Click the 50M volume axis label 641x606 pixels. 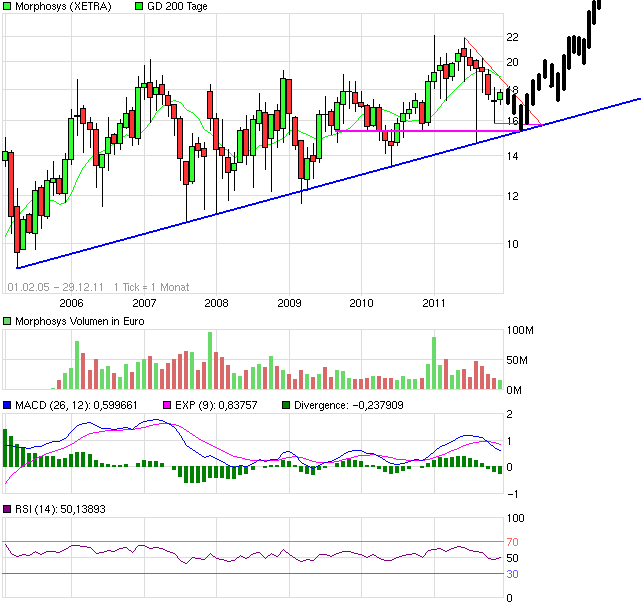[x=517, y=360]
